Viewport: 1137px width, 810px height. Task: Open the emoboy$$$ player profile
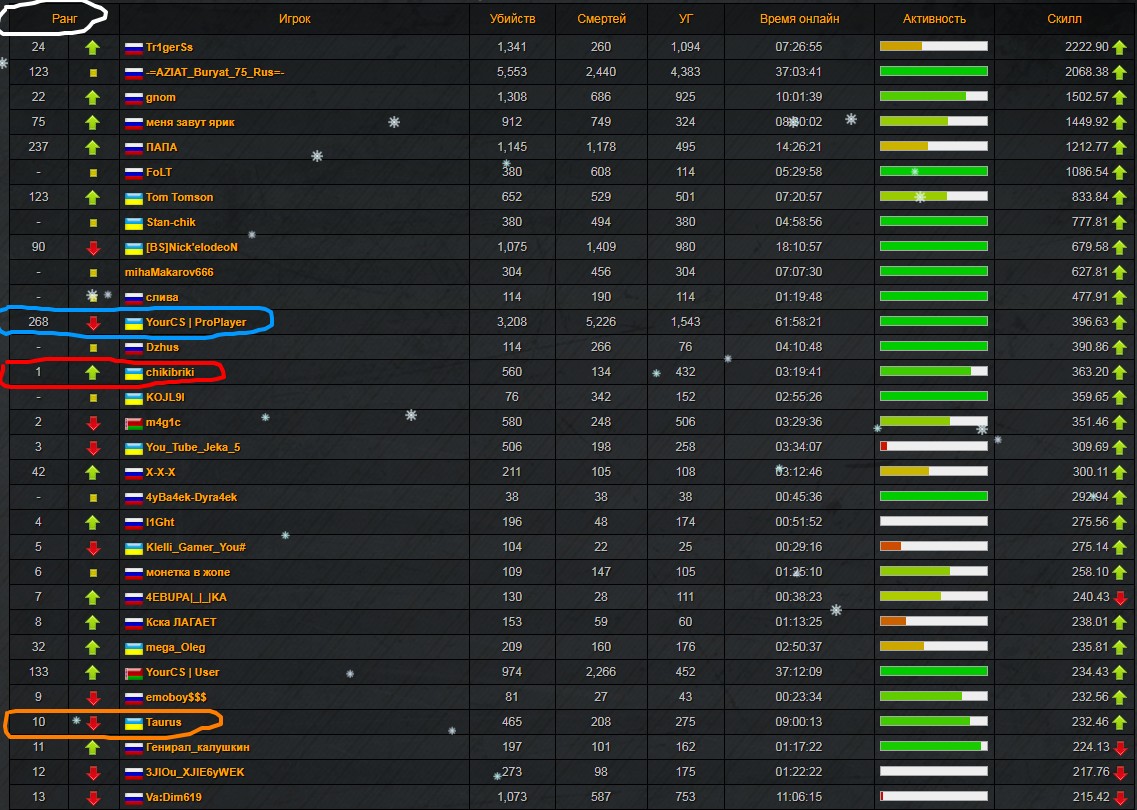(176, 697)
